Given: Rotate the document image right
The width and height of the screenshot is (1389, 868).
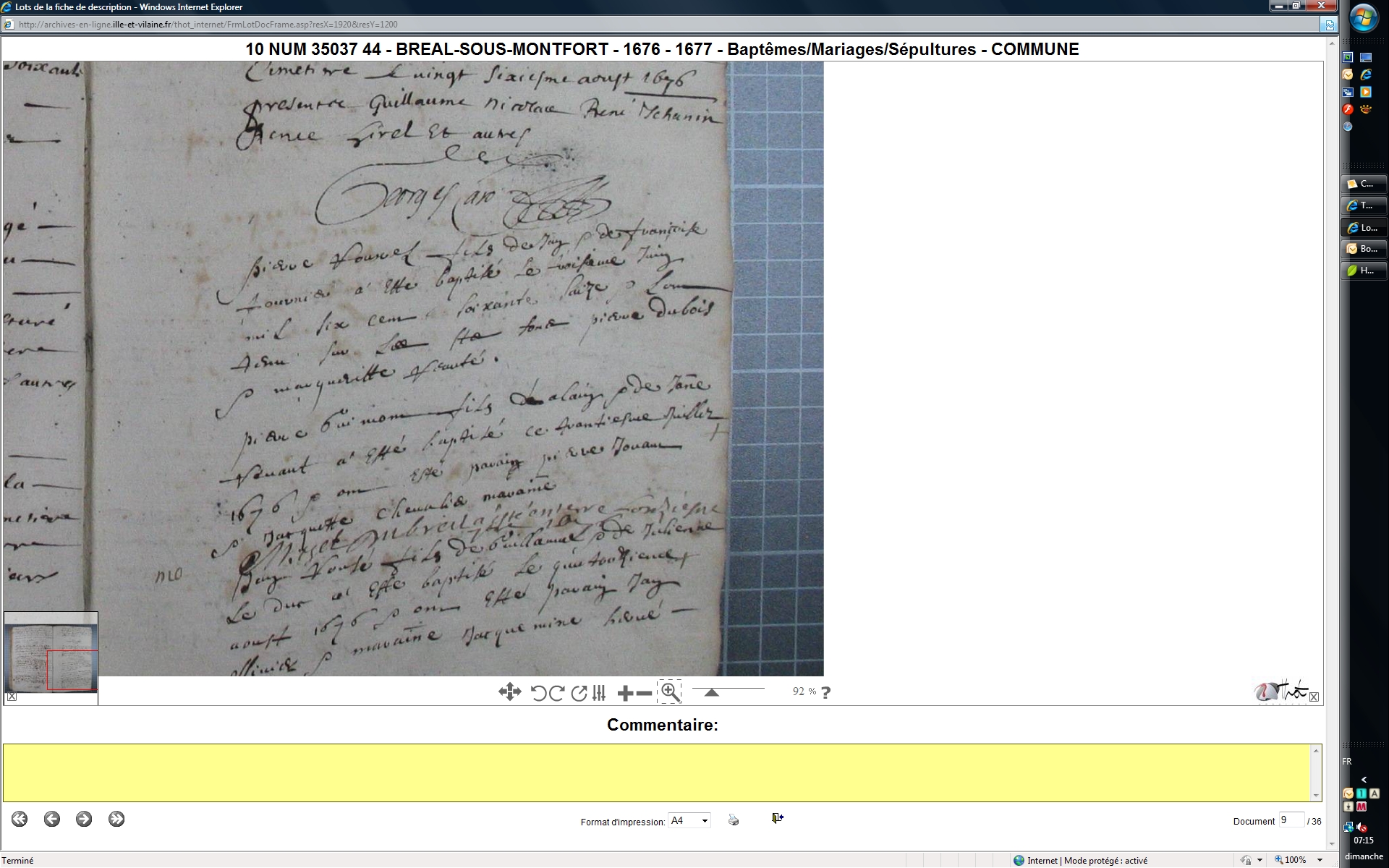Looking at the screenshot, I should tap(556, 693).
